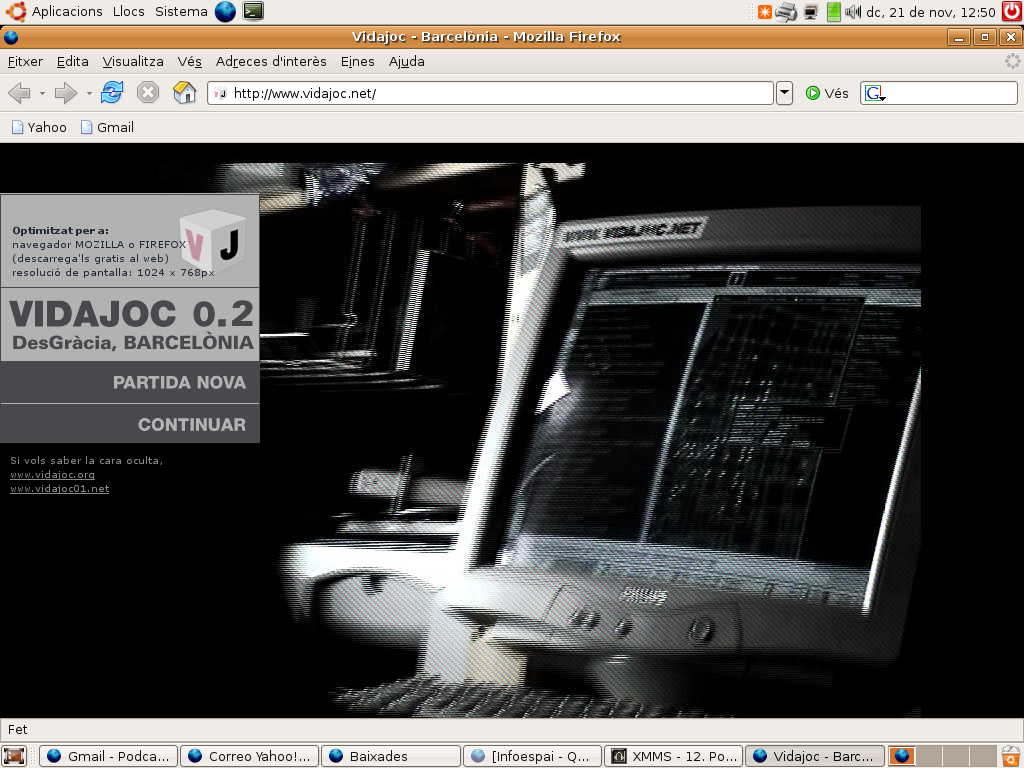This screenshot has height=768, width=1024.
Task: Focus the URL address field
Action: tap(490, 93)
